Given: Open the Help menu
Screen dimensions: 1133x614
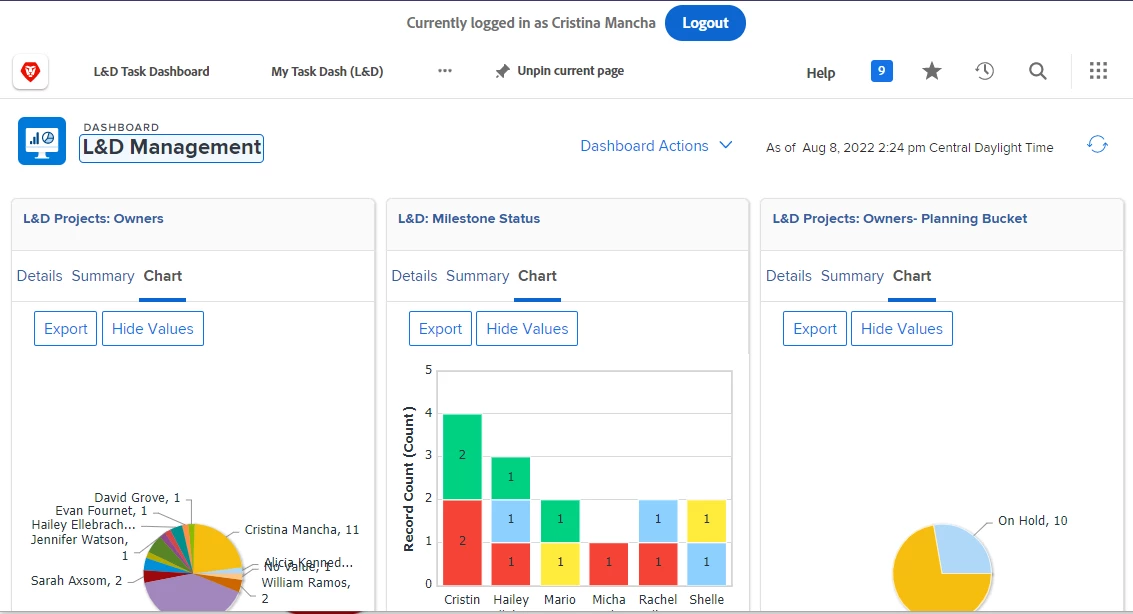Looking at the screenshot, I should (821, 73).
